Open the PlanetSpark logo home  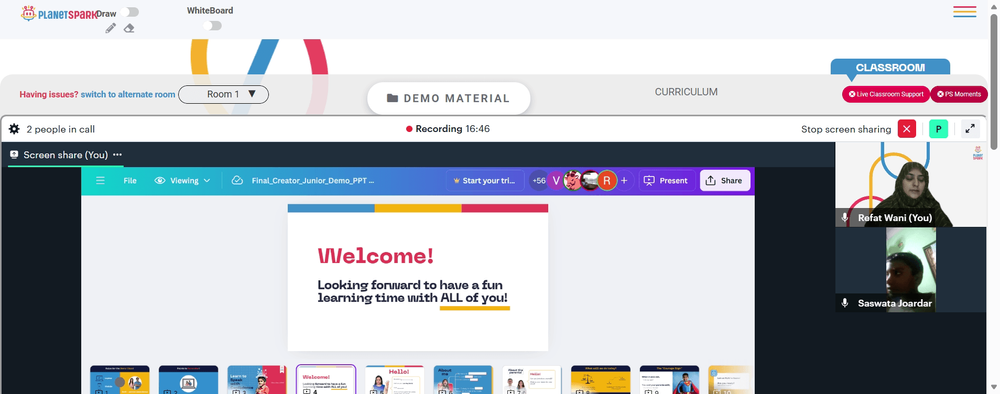point(59,13)
